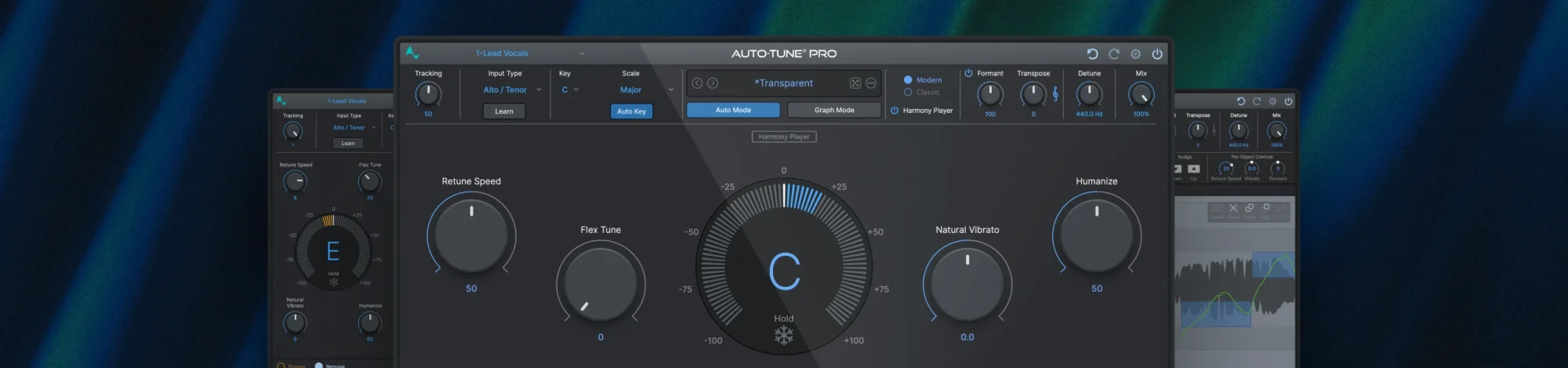Click per-object Formant knob in right window
This screenshot has height=368, width=1568.
click(1278, 169)
